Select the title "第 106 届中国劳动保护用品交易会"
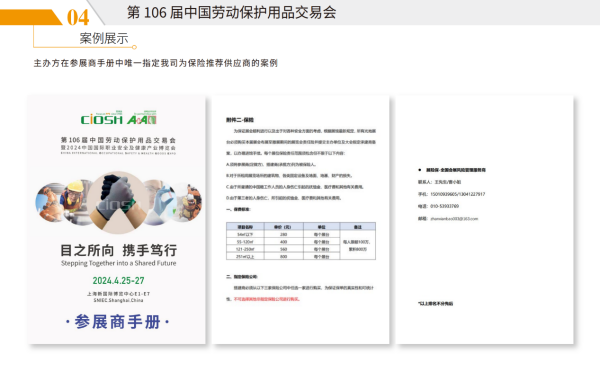 point(232,13)
